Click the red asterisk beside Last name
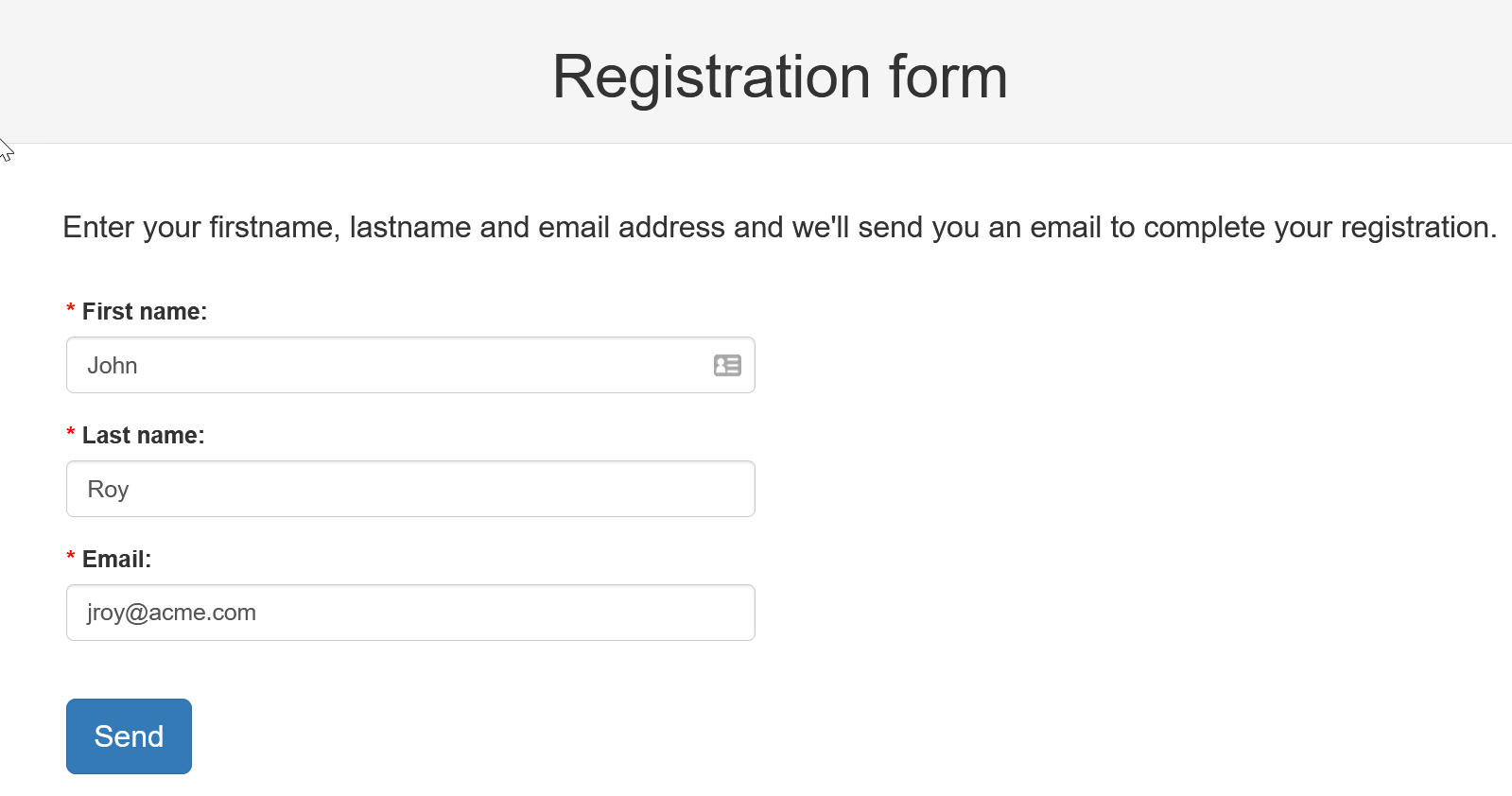 (x=71, y=434)
